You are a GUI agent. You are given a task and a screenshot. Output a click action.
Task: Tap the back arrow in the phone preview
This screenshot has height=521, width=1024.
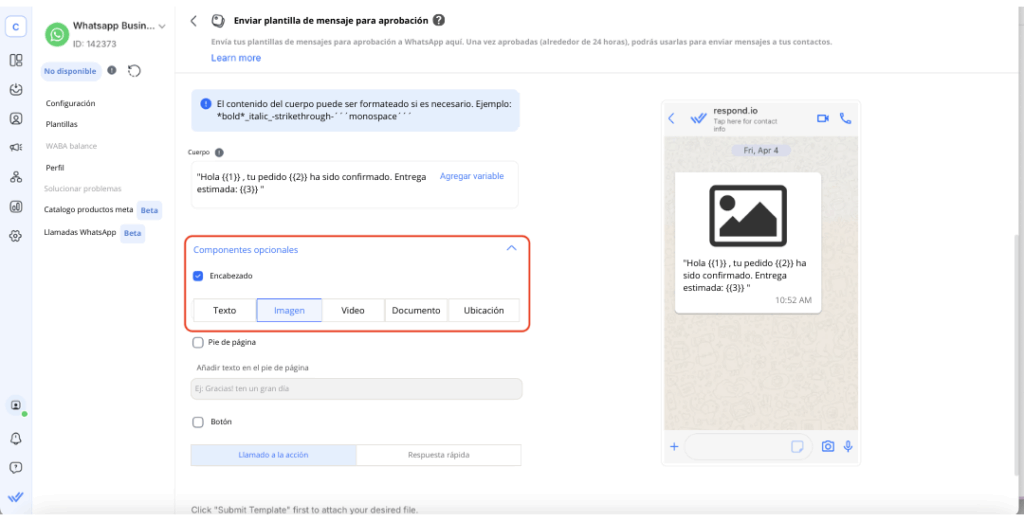click(x=671, y=118)
